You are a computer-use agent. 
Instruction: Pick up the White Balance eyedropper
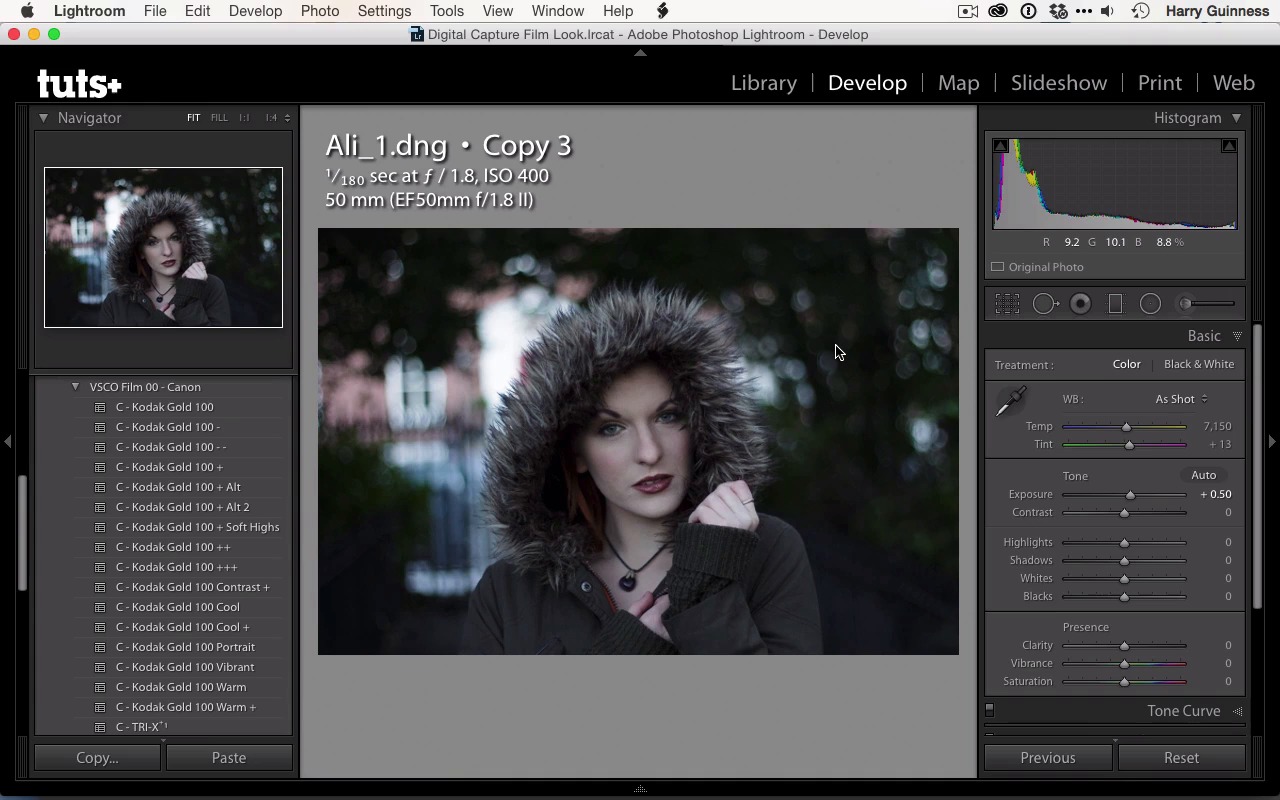click(x=1010, y=403)
